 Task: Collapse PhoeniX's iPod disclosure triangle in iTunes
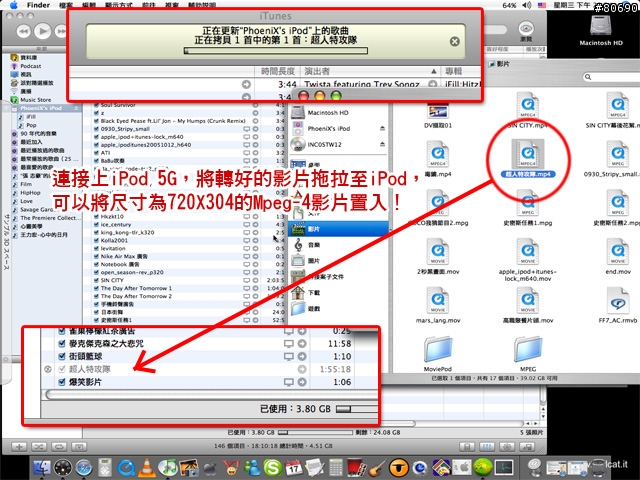(x=7, y=108)
